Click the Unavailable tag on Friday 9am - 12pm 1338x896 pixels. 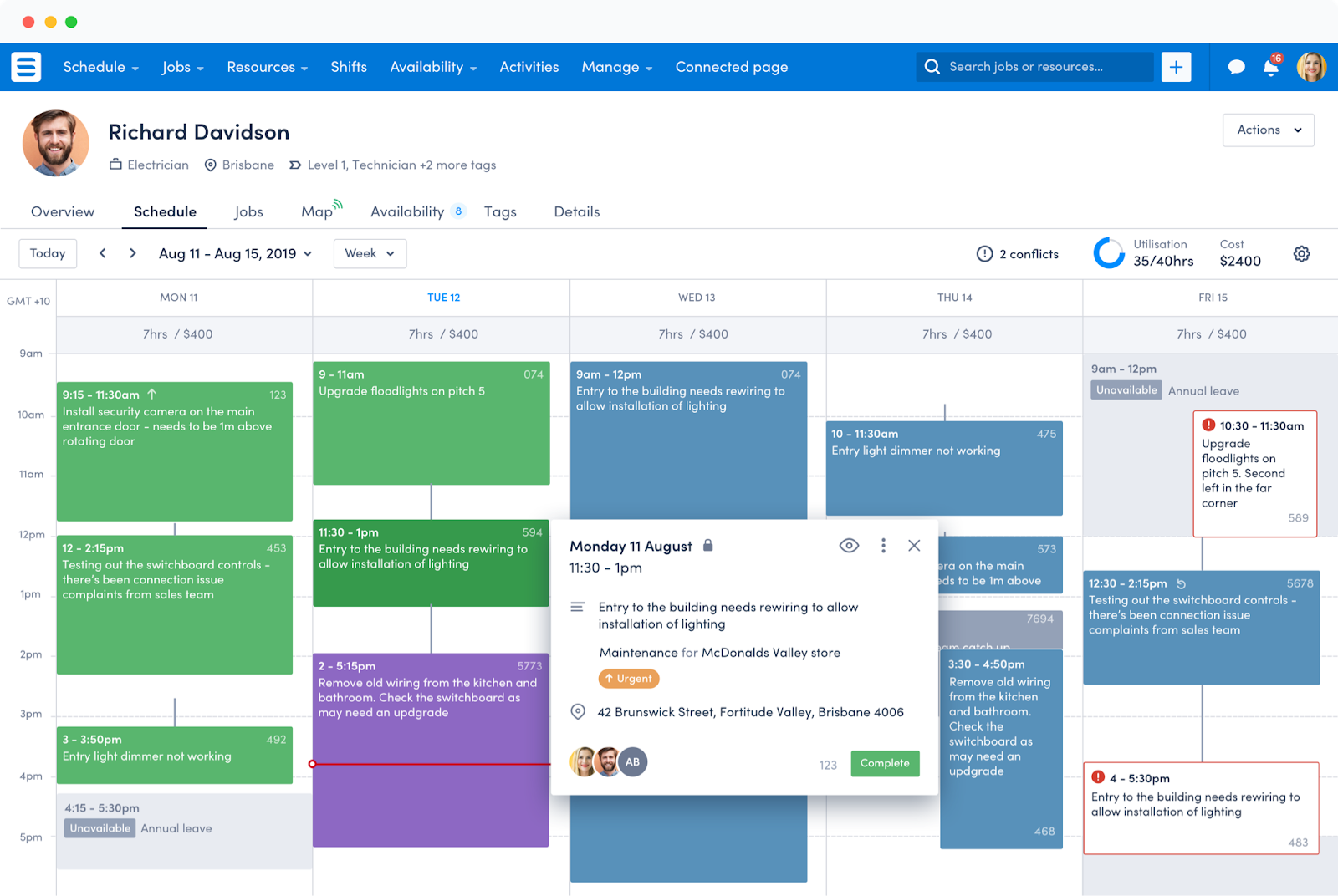(x=1126, y=390)
